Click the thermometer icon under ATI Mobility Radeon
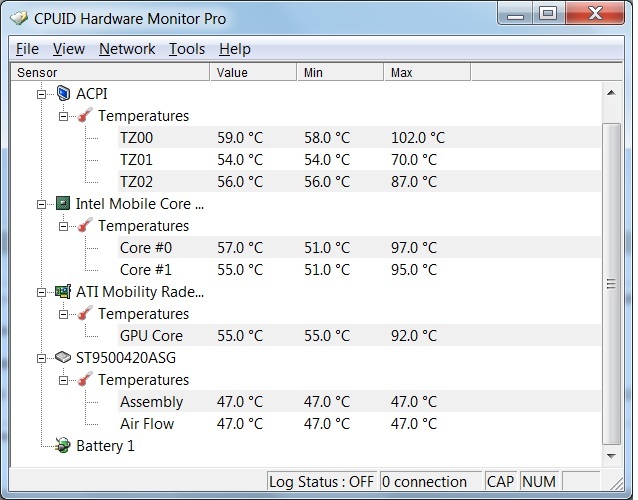Screen dimensions: 638x500 [x=85, y=313]
